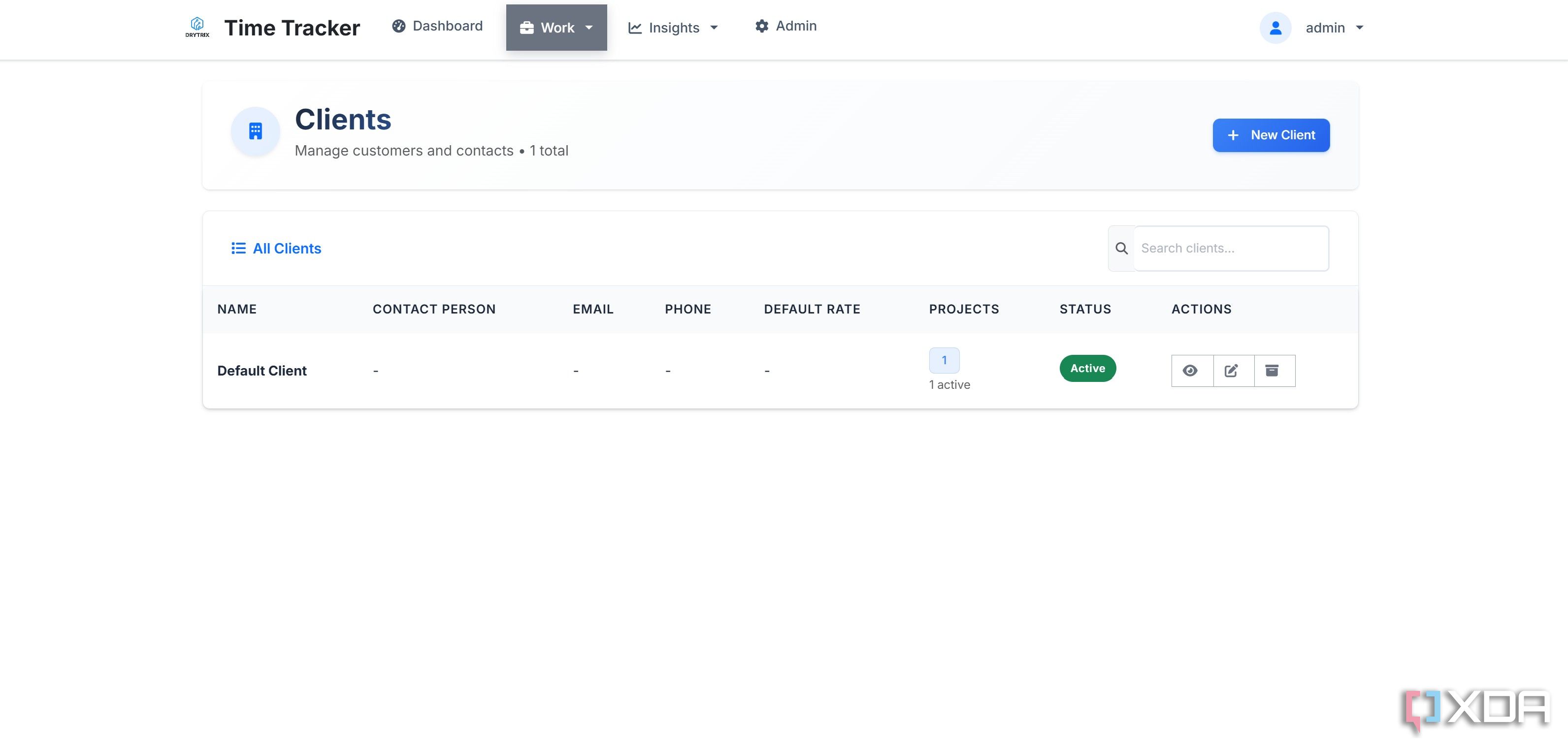Click the ACTIONS column header
1568x753 pixels.
pos(1201,309)
